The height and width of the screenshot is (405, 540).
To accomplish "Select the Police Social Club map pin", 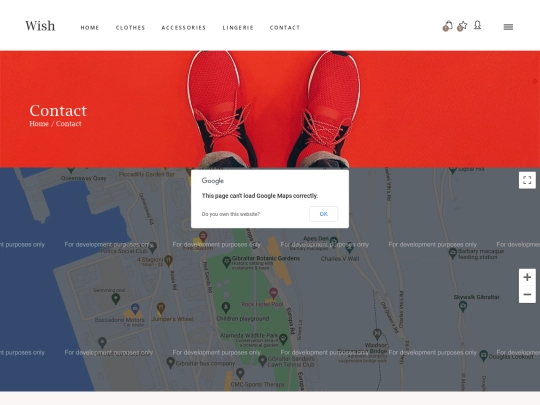I will [153, 246].
